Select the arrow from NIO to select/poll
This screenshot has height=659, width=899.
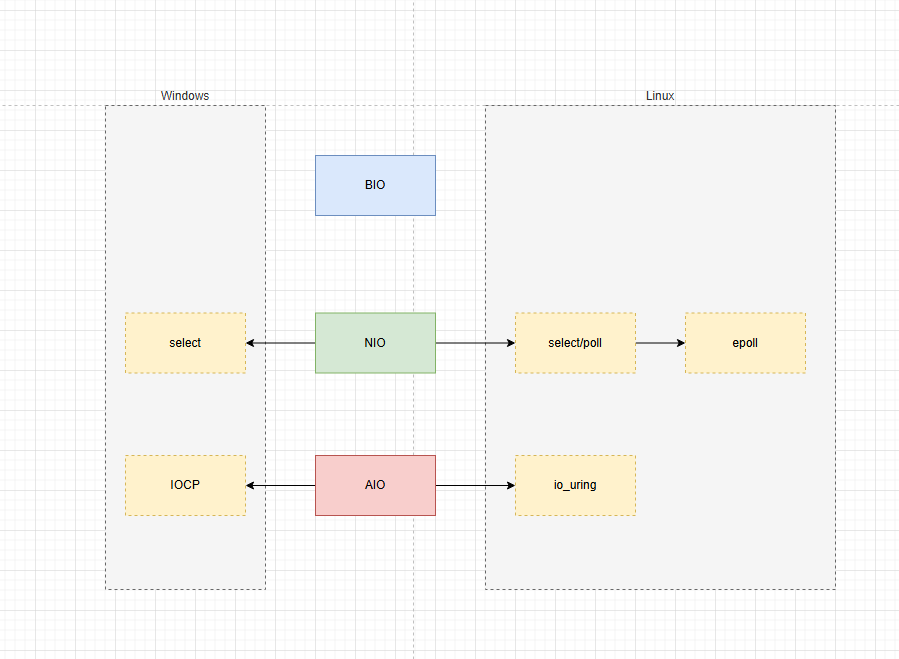(x=475, y=343)
